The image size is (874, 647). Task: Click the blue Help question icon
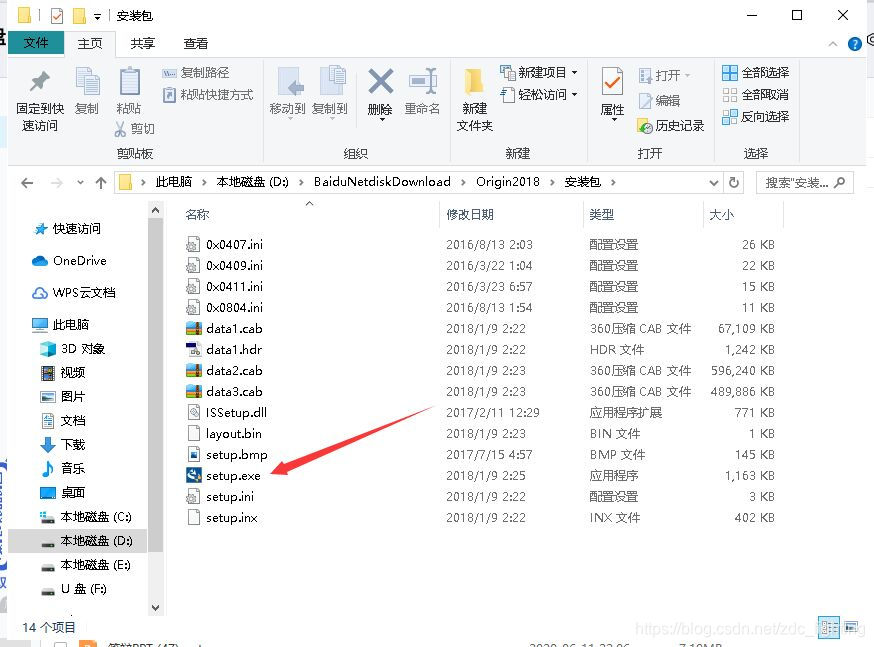pos(854,44)
